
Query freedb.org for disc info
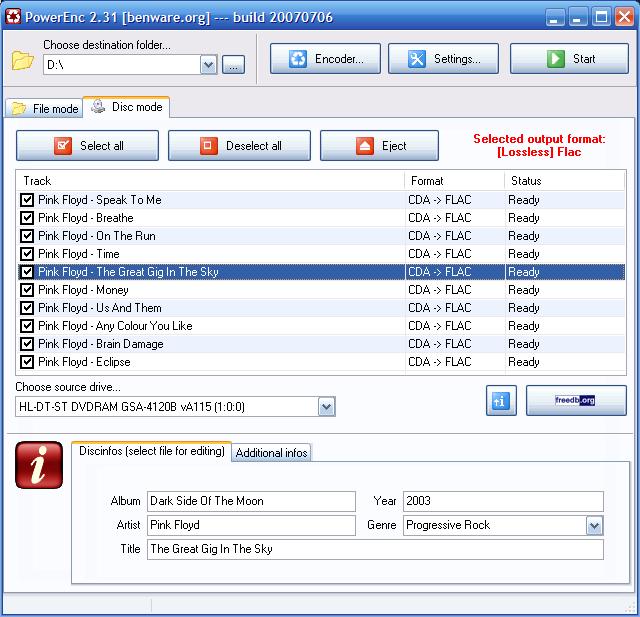pos(576,401)
